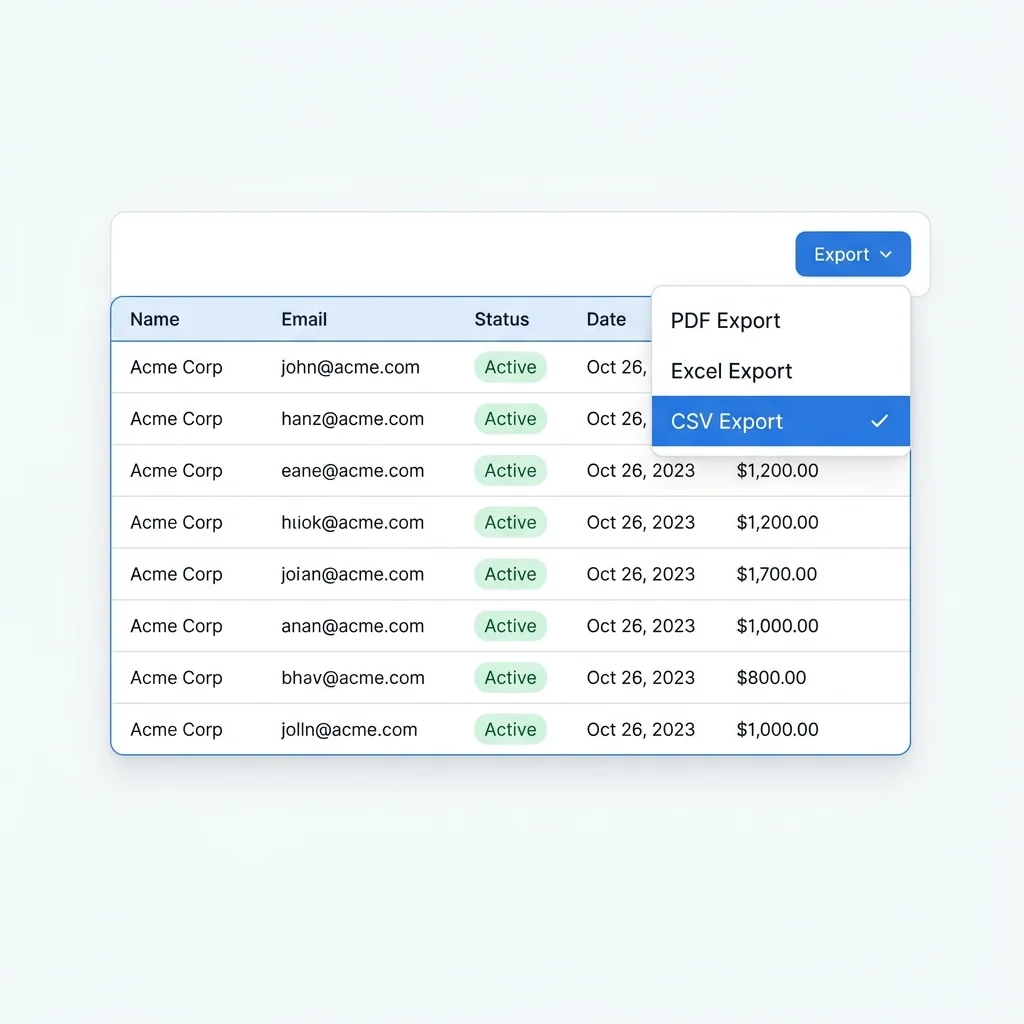Click the Status column header
This screenshot has width=1024, height=1024.
502,319
